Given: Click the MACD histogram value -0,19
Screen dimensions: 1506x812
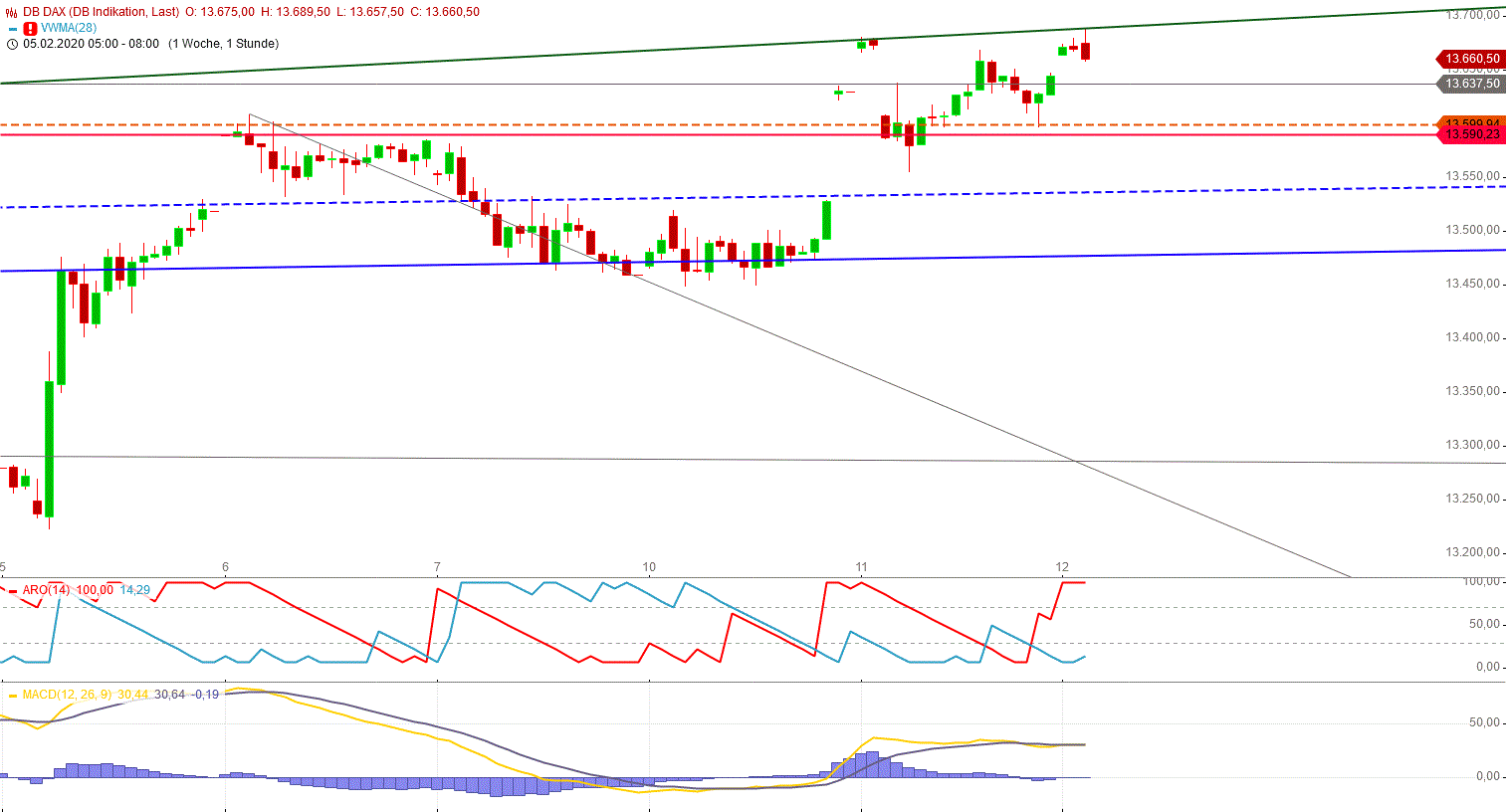Looking at the screenshot, I should point(205,695).
